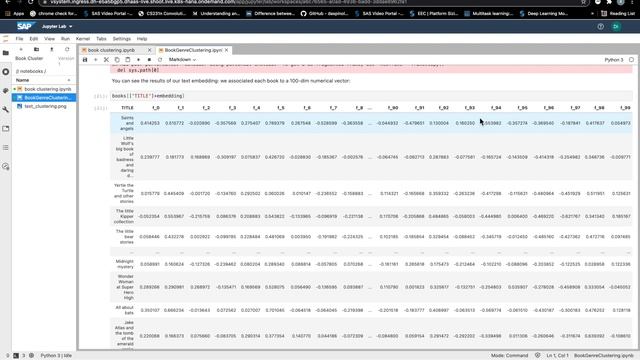Select text_clustering.png in file list
This screenshot has height=360, width=640.
(44, 106)
